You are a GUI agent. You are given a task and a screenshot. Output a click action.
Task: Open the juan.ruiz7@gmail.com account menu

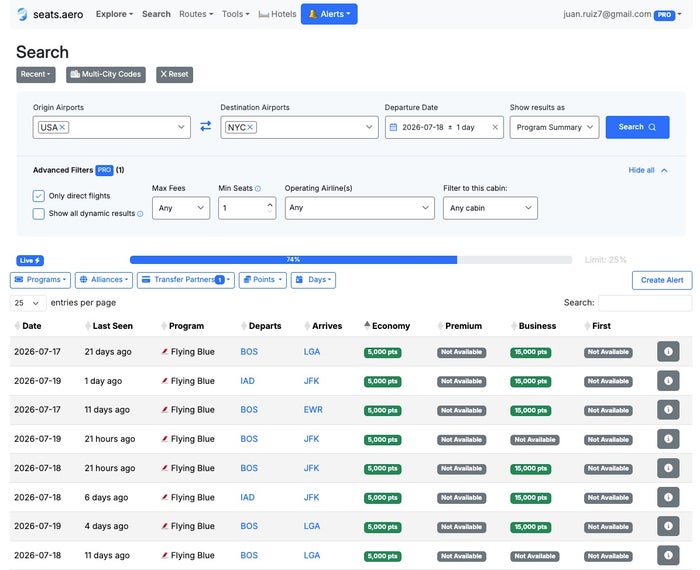coord(622,14)
